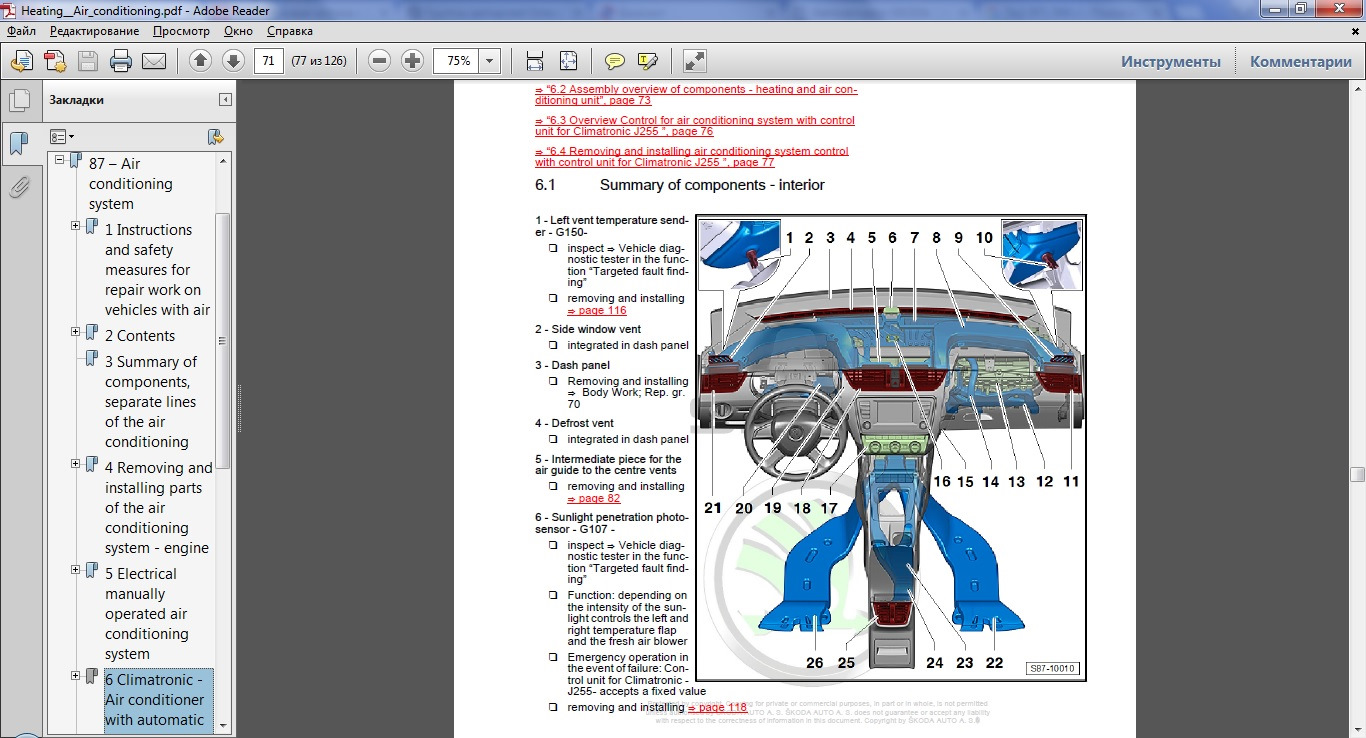Viewport: 1366px width, 738px height.
Task: Add a sticky note comment icon
Action: point(615,61)
